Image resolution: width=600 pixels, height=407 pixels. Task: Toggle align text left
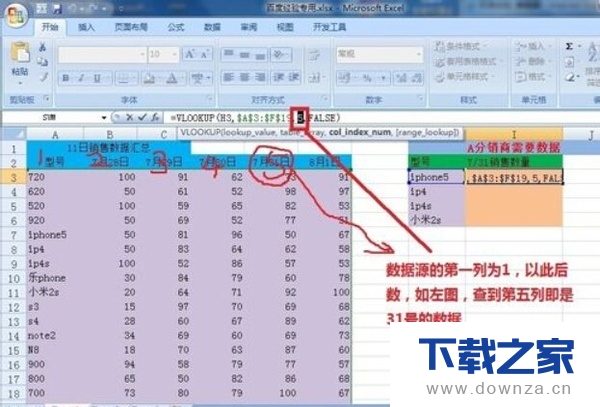228,78
